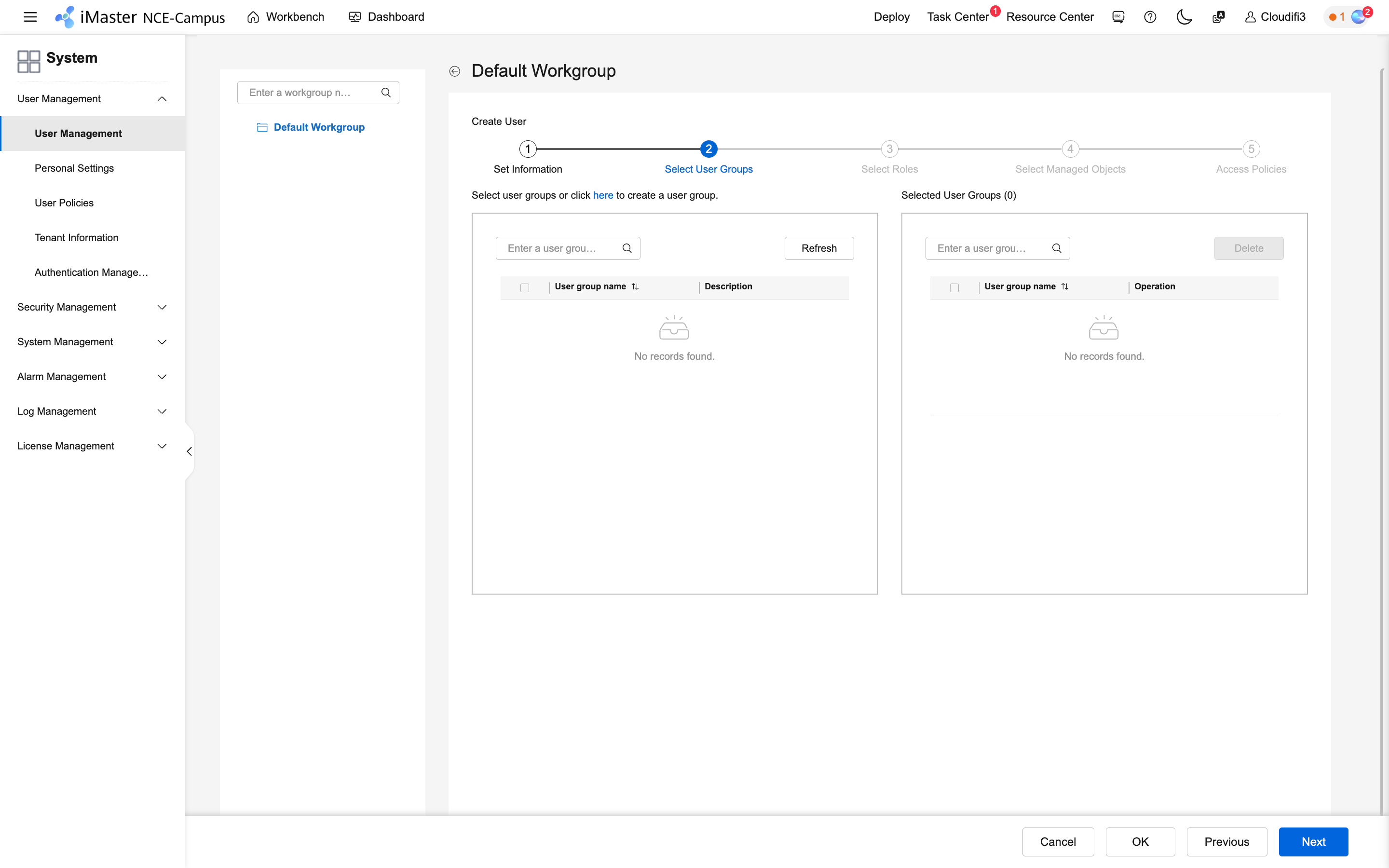Check the select-all checkbox in selected groups table
This screenshot has height=868, width=1389.
pos(954,287)
